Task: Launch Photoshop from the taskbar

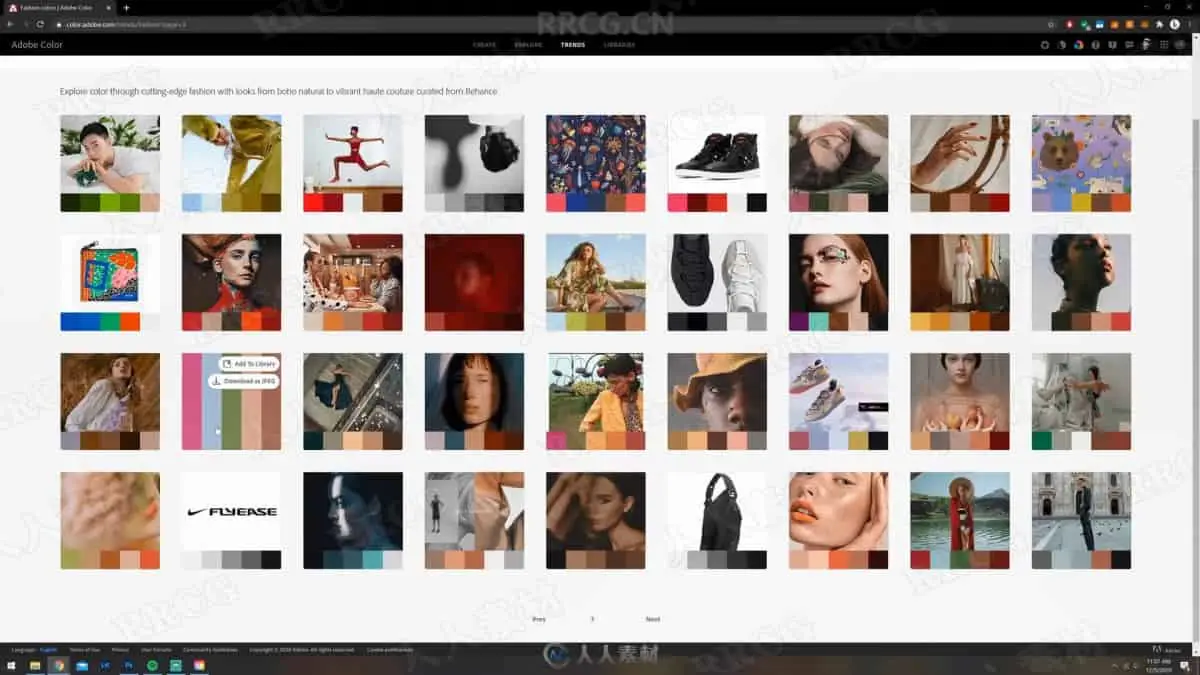Action: 129,665
